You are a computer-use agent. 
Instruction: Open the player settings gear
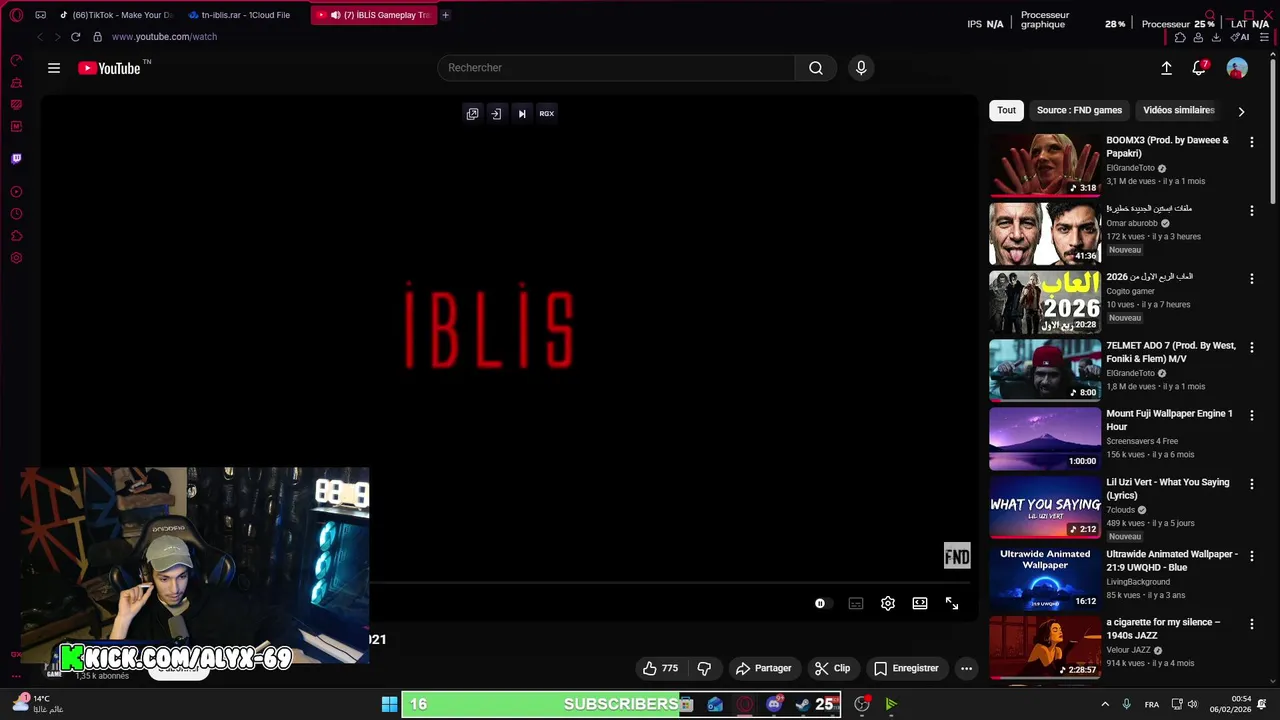click(888, 604)
